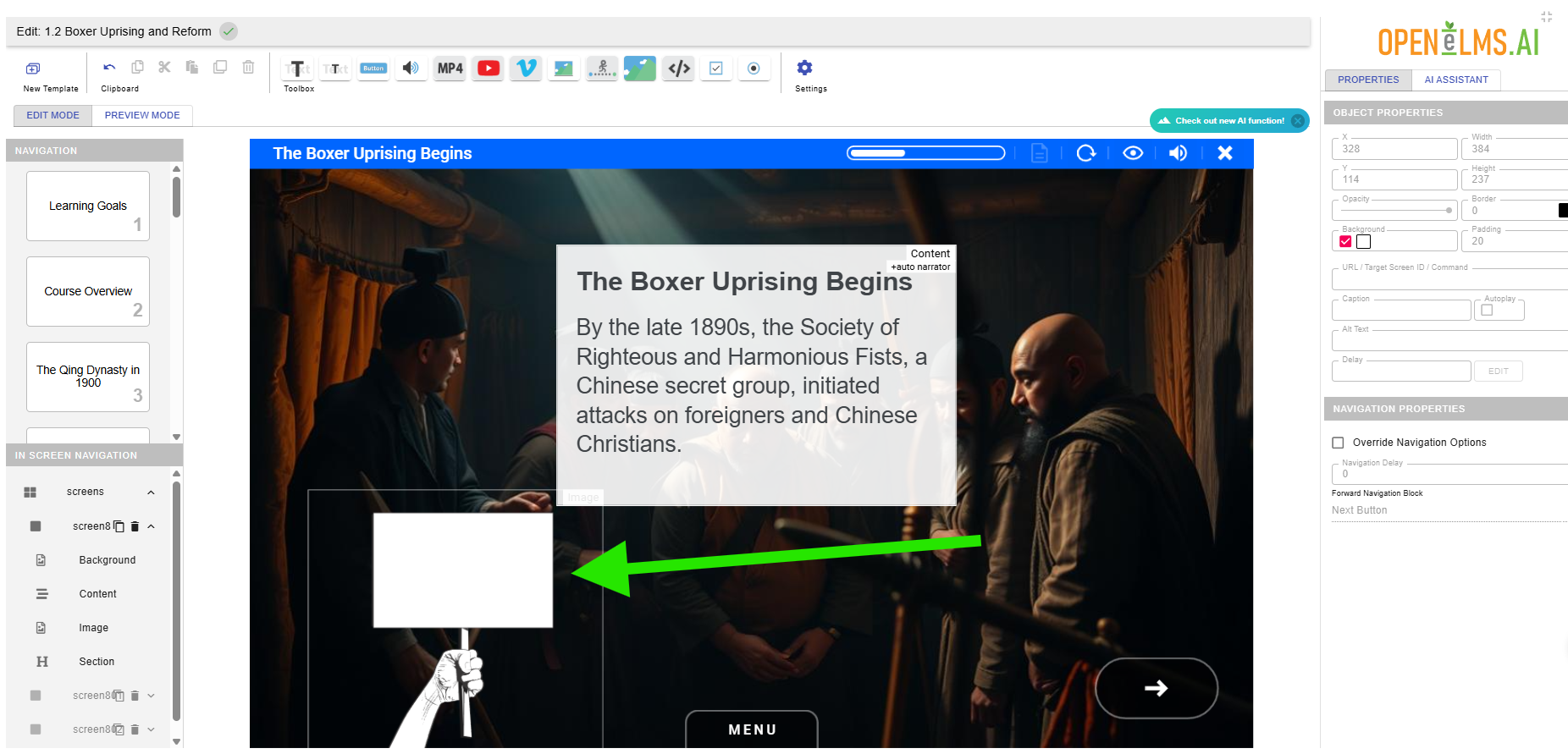Check Override Navigation Options
The width and height of the screenshot is (1568, 754).
coord(1338,443)
